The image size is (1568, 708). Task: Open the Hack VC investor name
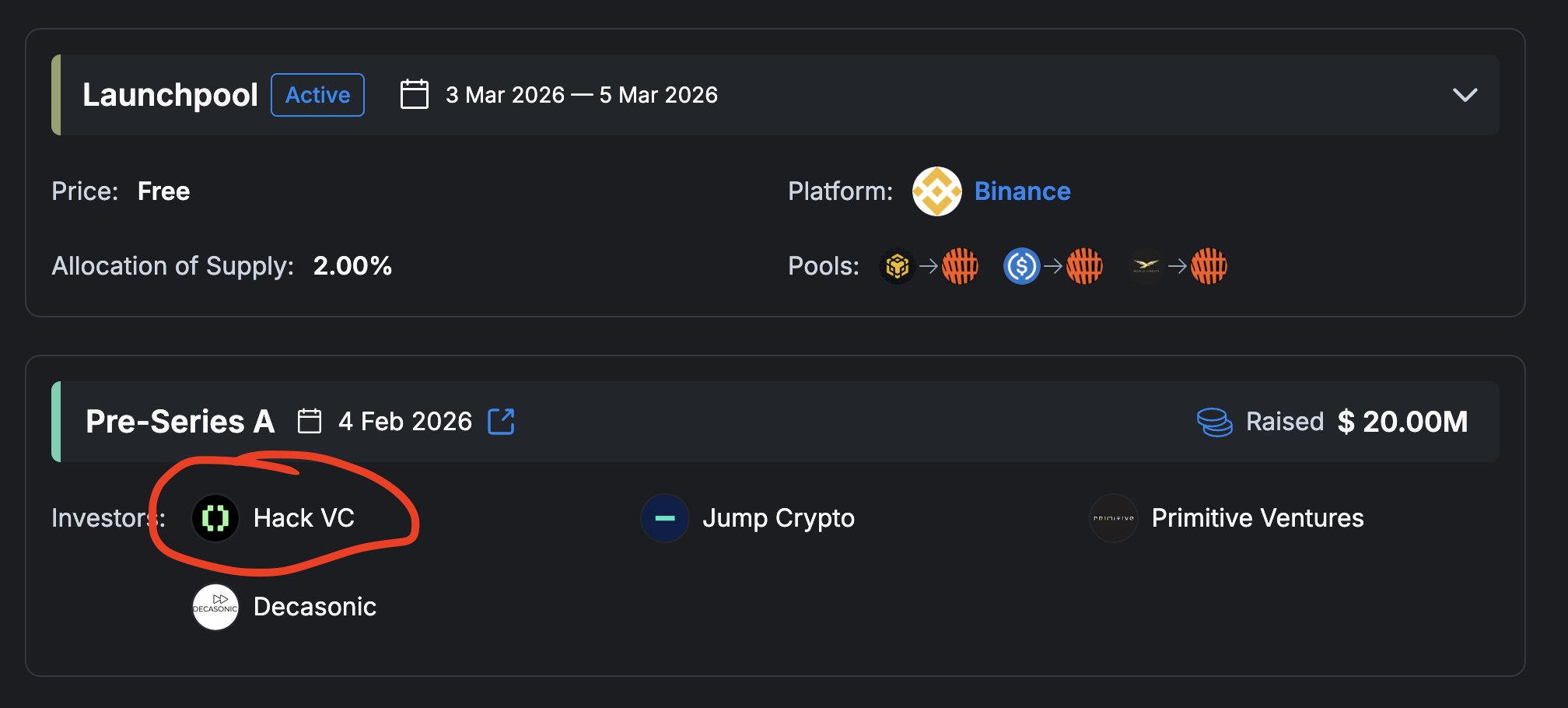click(303, 518)
